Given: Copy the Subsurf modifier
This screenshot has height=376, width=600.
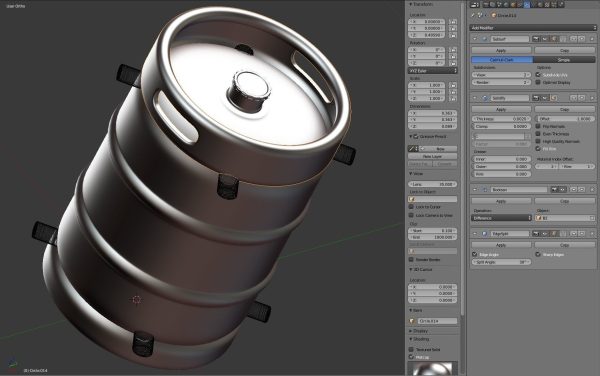Looking at the screenshot, I should 565,50.
